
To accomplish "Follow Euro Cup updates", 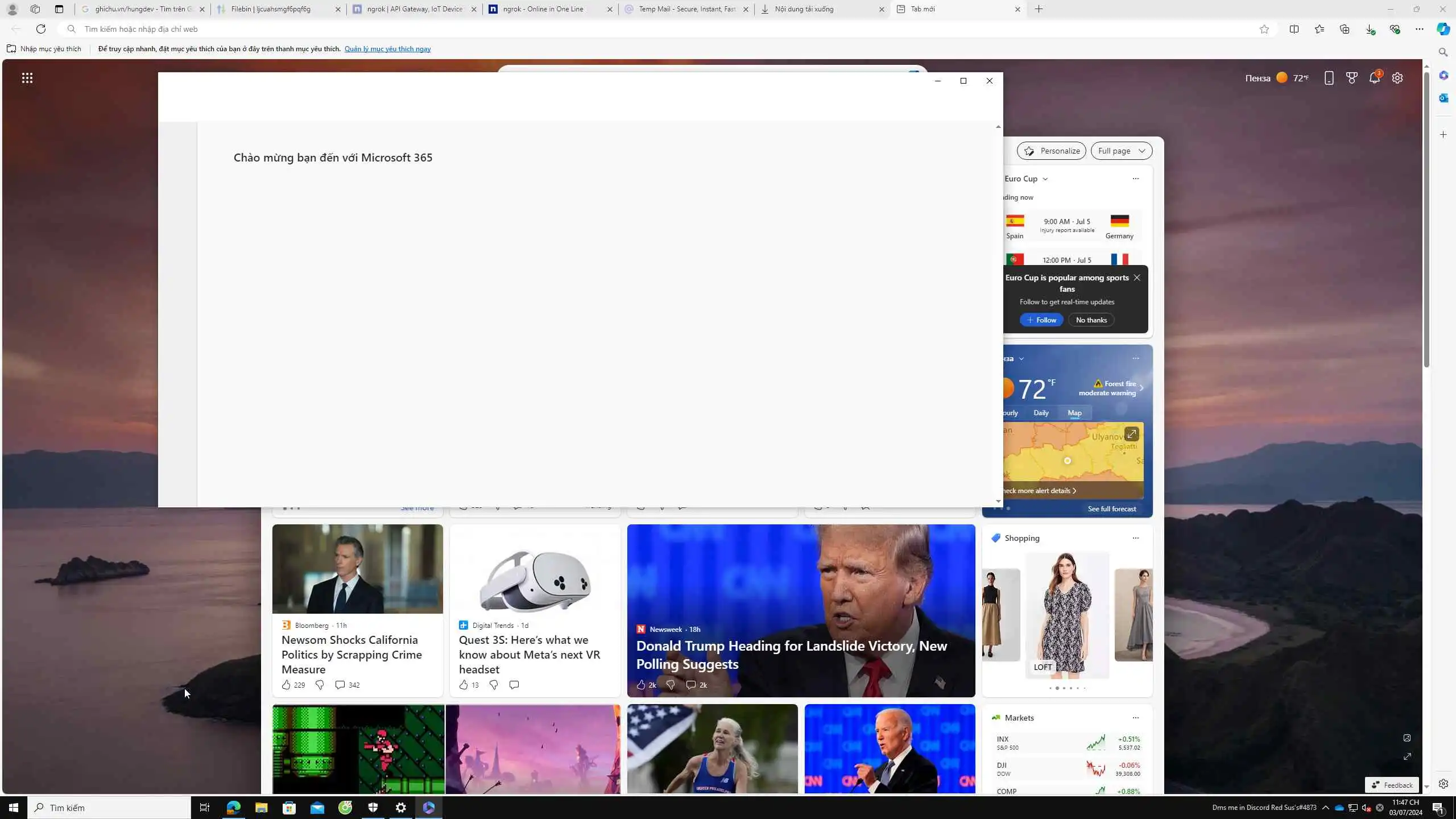I will coord(1041,320).
